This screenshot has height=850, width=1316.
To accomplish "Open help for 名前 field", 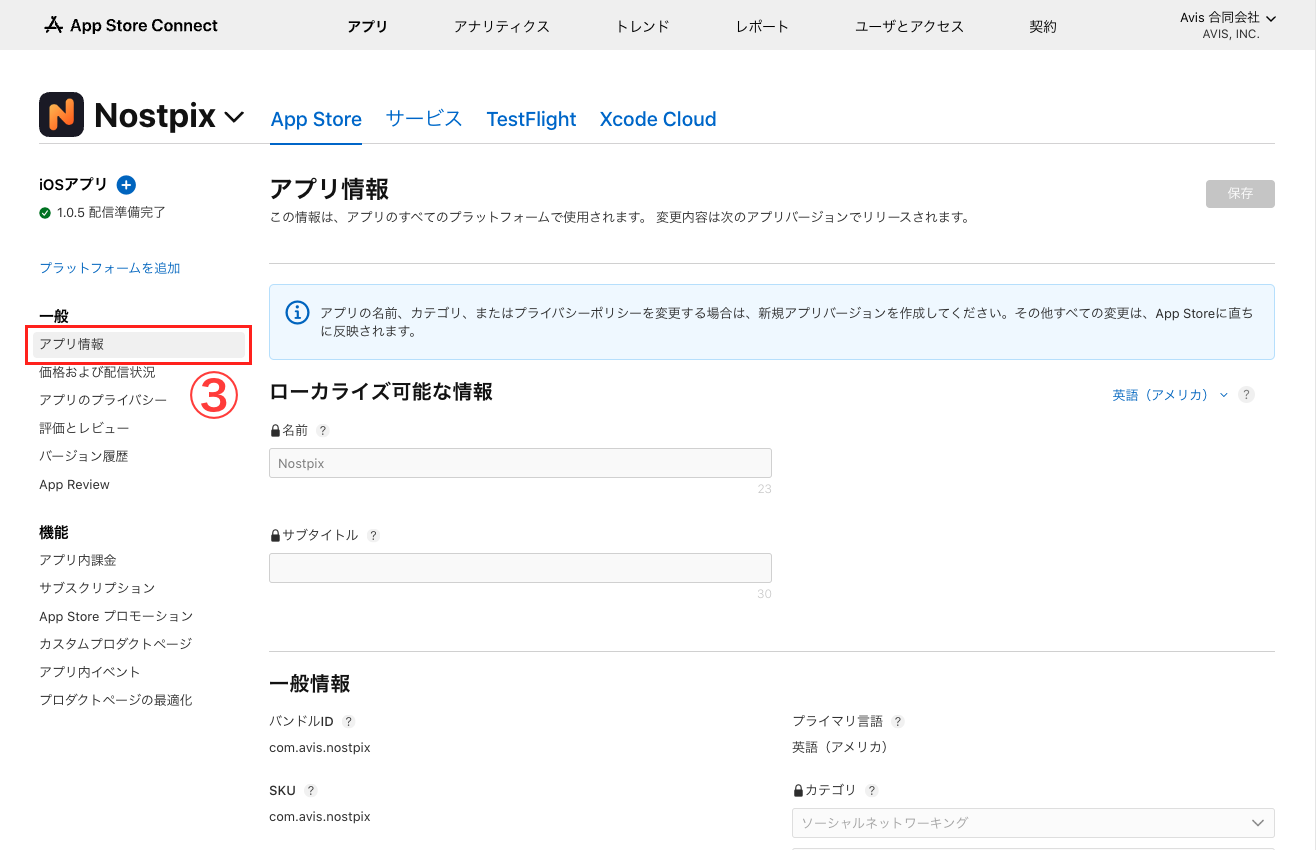I will tap(323, 431).
